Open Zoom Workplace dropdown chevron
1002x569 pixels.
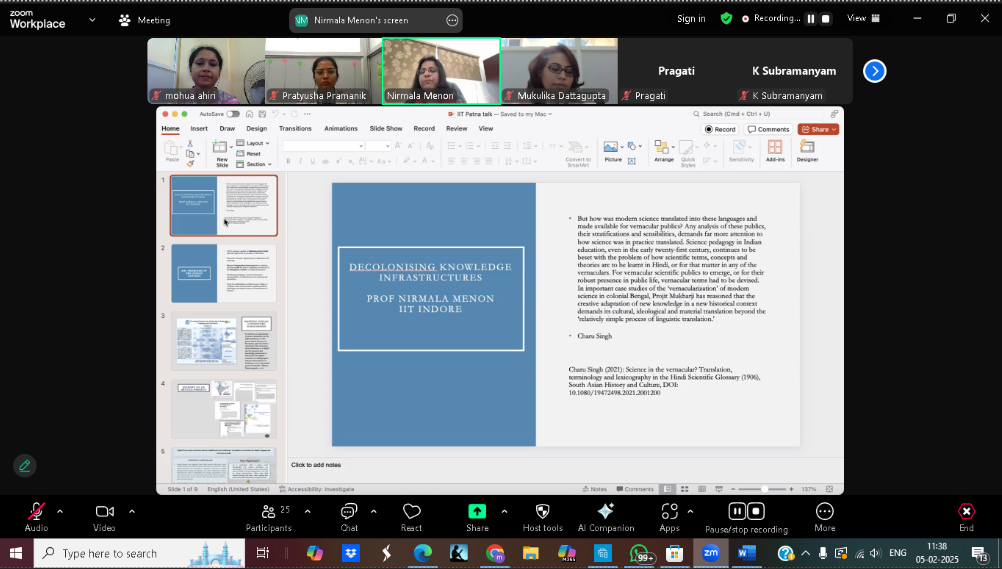pyautogui.click(x=92, y=20)
